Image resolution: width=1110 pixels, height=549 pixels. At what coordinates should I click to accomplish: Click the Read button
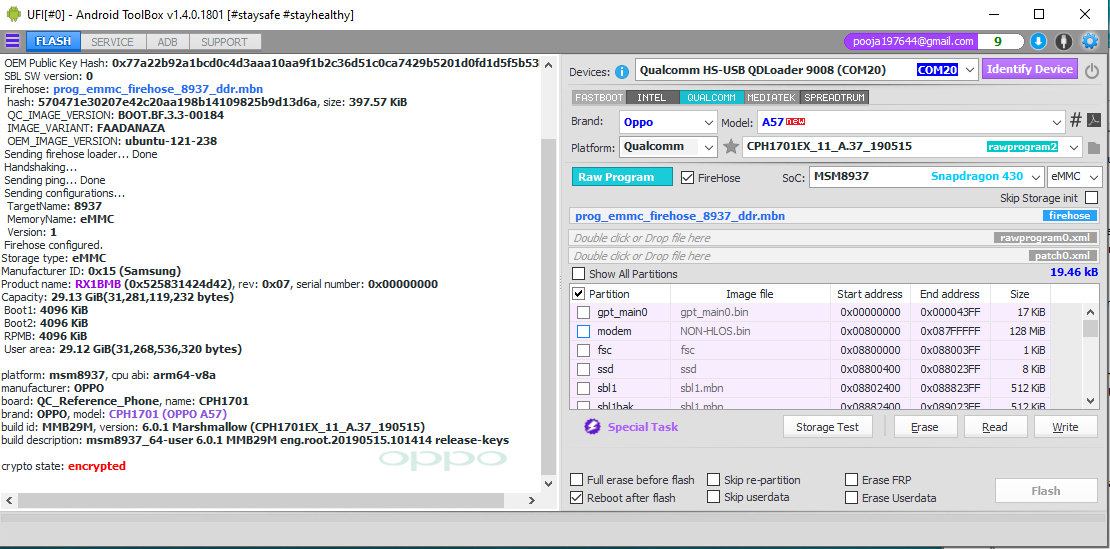995,427
